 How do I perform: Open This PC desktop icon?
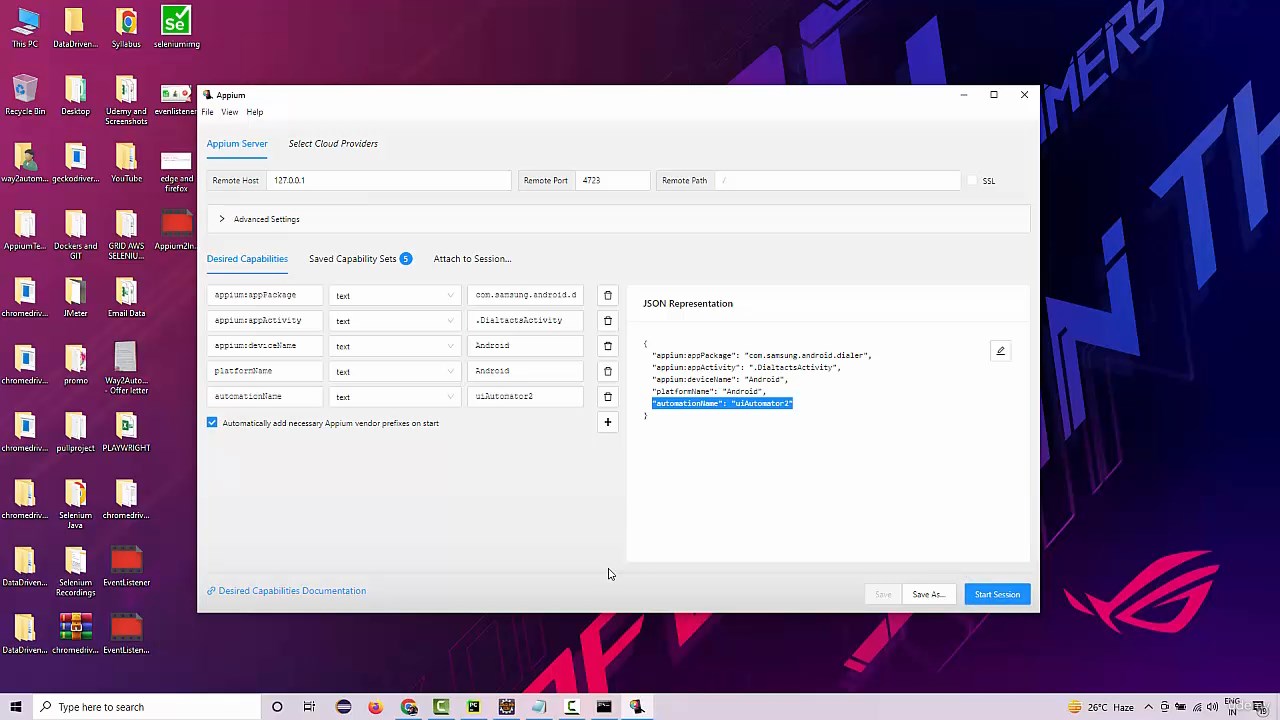tap(25, 28)
